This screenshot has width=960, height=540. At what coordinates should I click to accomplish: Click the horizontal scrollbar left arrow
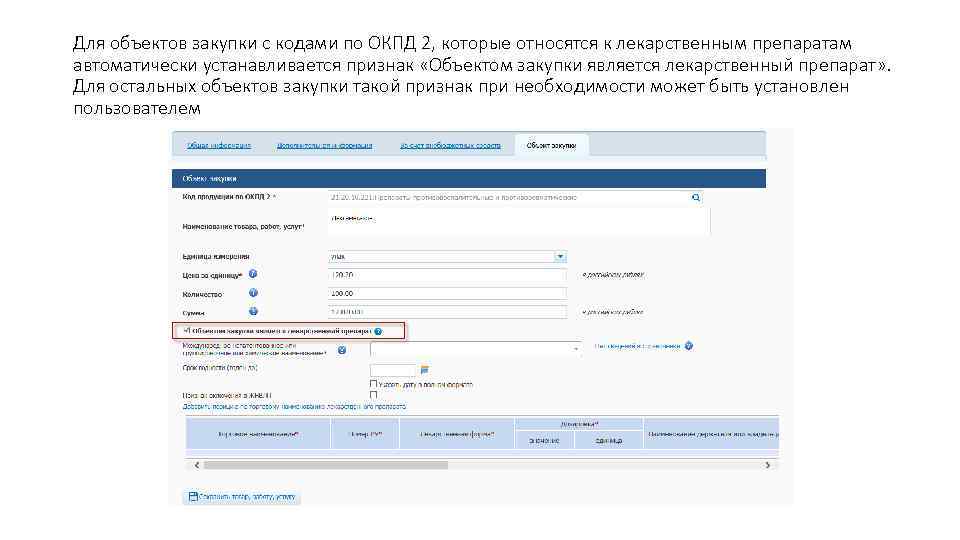click(197, 465)
